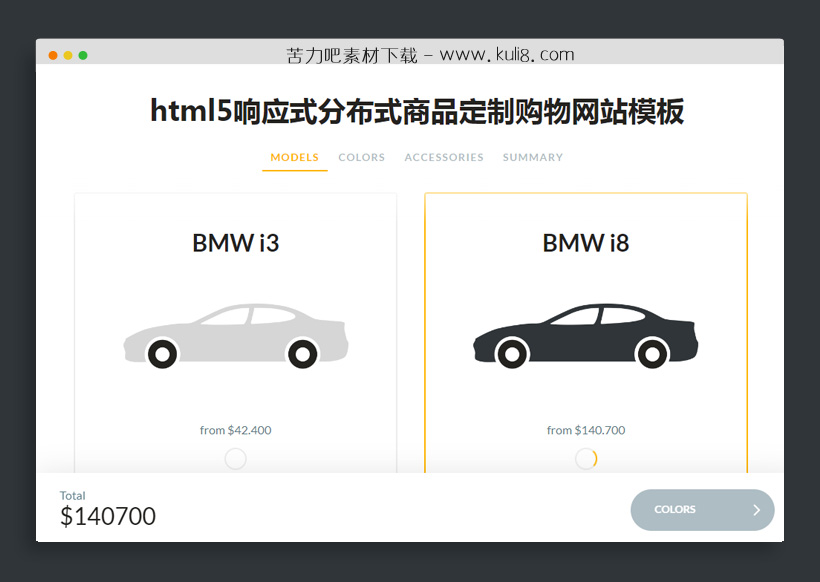Switch to the COLORS tab in navigation
Viewport: 820px width, 582px height.
tap(361, 157)
